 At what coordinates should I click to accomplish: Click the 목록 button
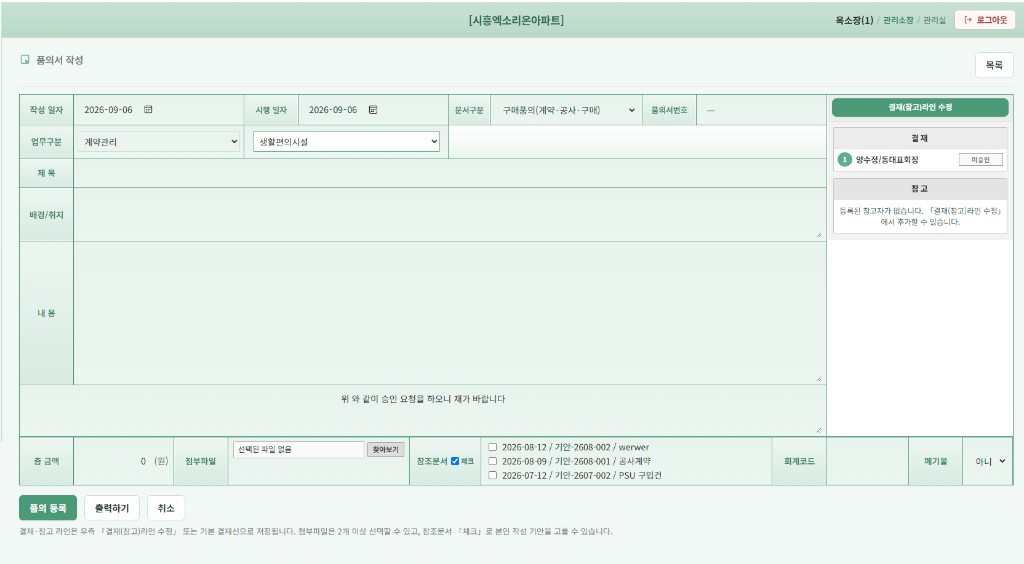tap(994, 65)
